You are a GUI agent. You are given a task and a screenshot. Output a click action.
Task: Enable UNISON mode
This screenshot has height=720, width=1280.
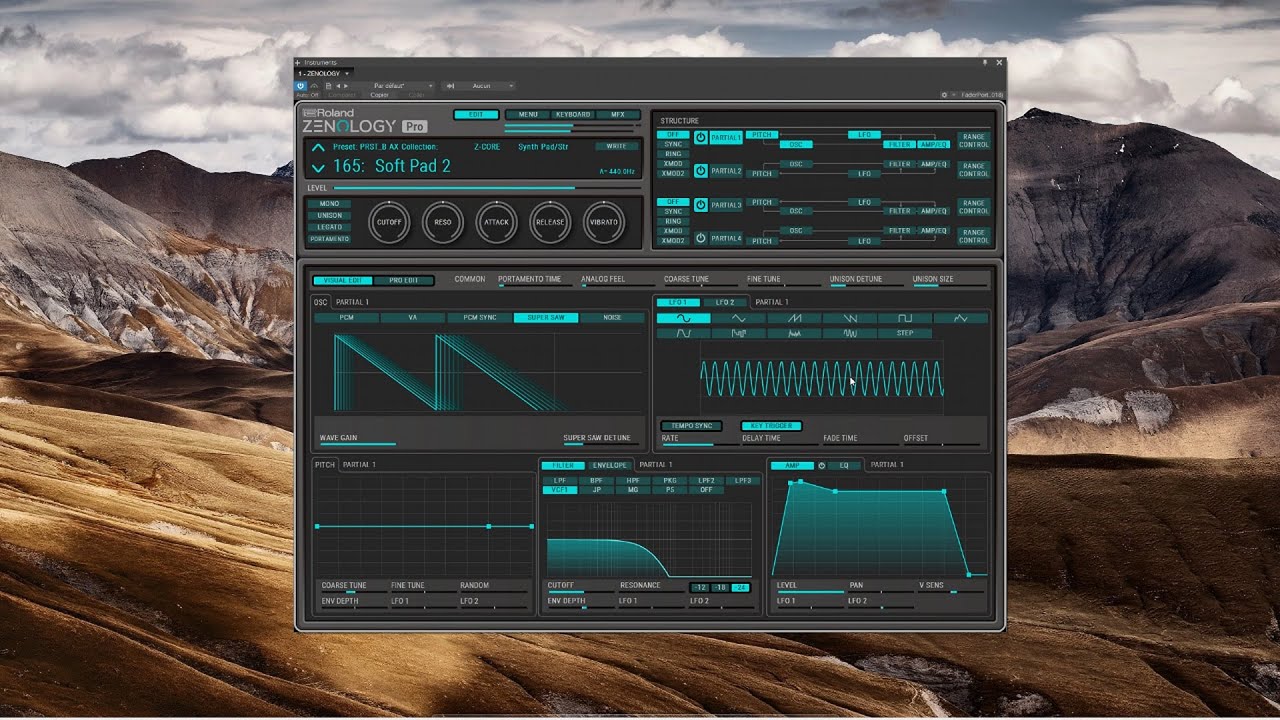point(329,215)
